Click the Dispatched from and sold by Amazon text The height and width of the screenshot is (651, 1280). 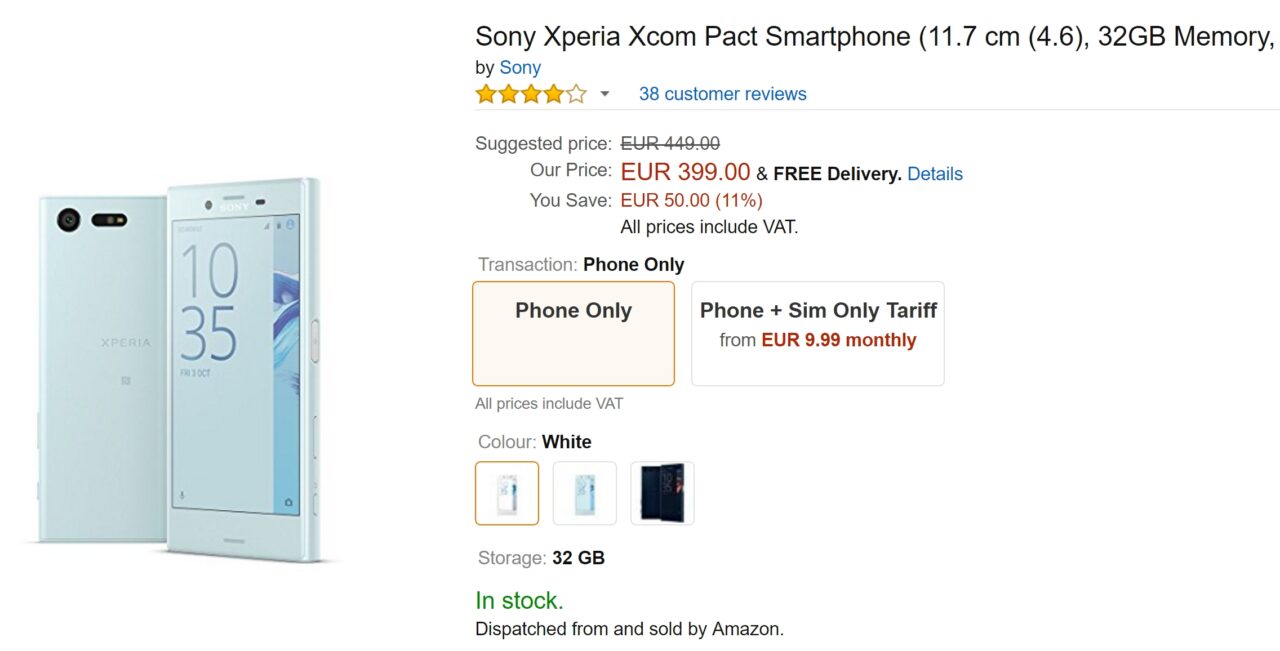tap(629, 629)
